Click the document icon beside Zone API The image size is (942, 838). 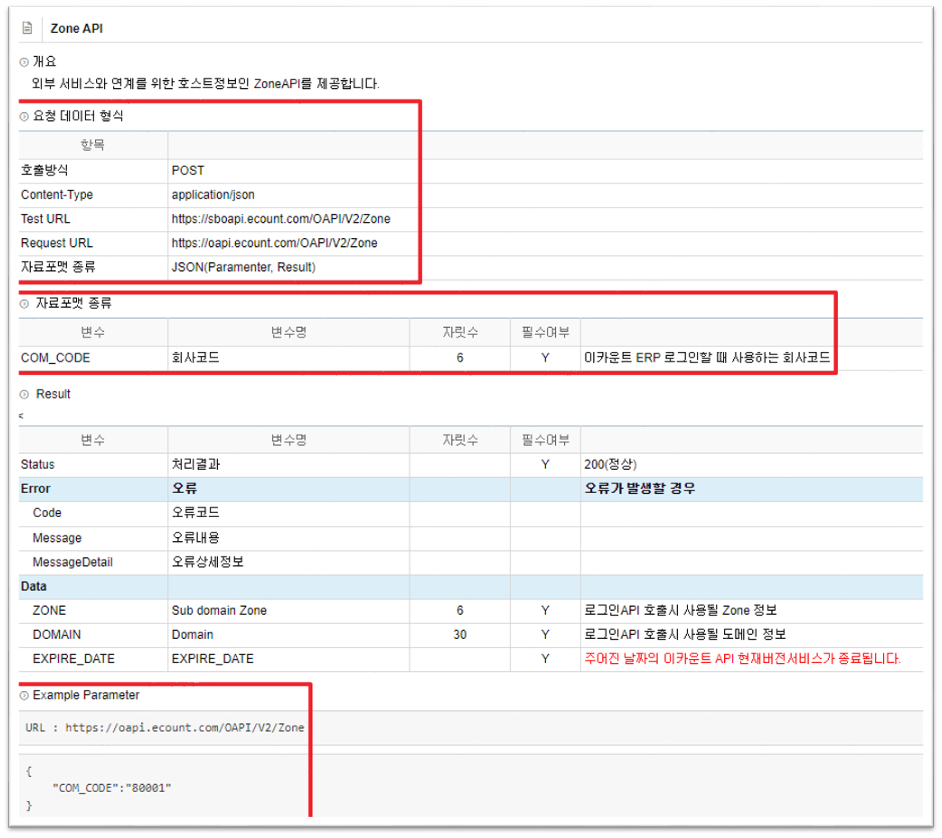click(27, 28)
